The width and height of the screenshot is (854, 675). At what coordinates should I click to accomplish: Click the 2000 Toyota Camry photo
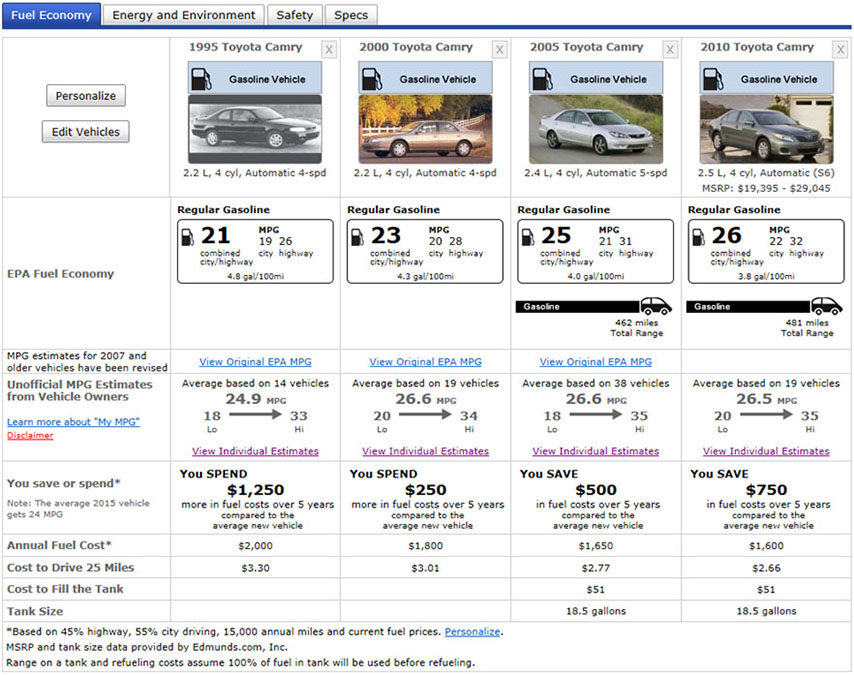pyautogui.click(x=425, y=129)
